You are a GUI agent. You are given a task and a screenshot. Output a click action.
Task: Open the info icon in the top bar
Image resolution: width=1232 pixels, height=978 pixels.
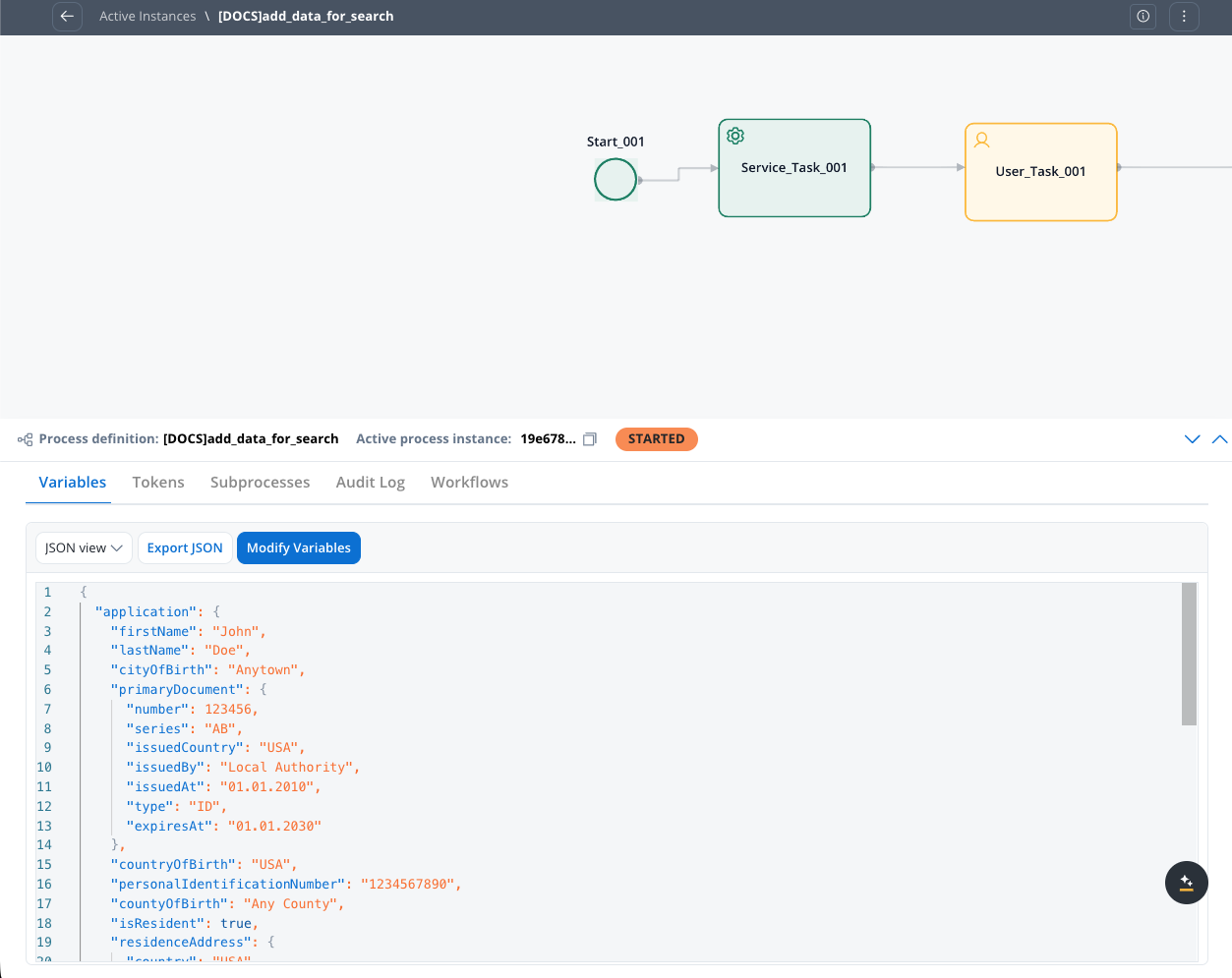(x=1143, y=17)
